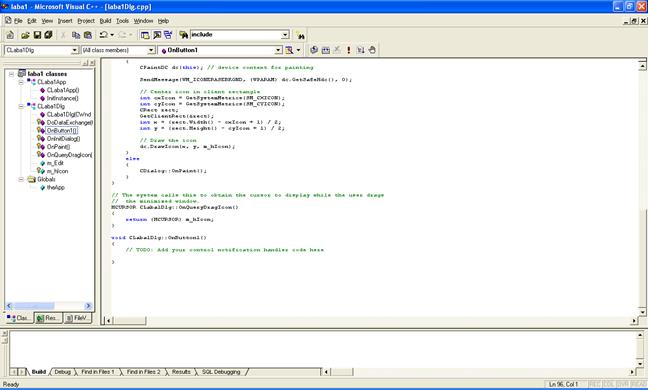Open the Edit menu
This screenshot has width=648, height=390.
(32, 21)
